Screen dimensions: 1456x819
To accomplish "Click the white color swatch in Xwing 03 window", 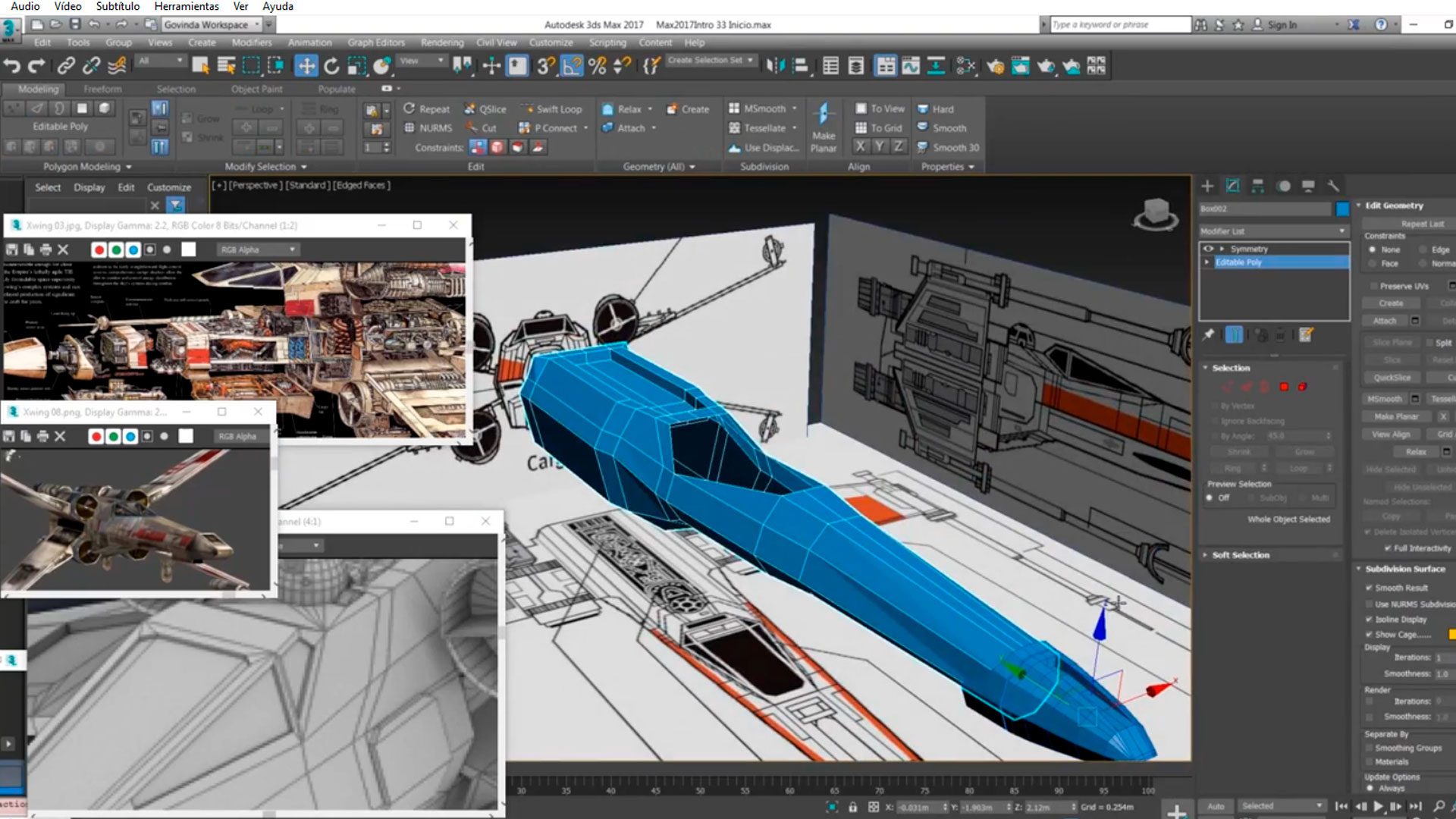I will click(x=188, y=249).
